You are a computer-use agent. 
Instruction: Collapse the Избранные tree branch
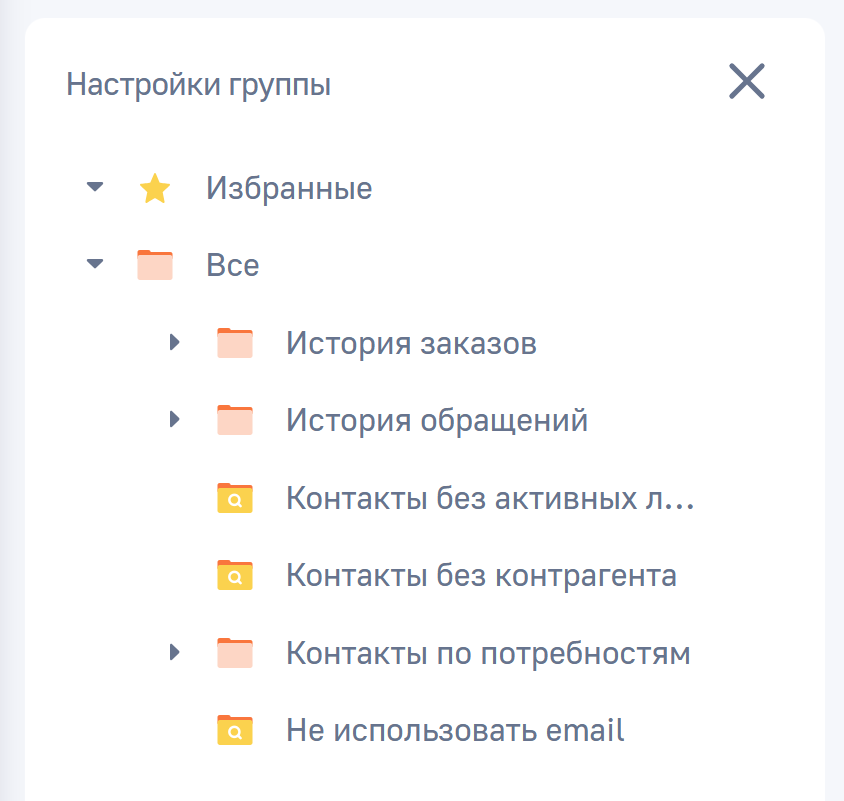[94, 186]
